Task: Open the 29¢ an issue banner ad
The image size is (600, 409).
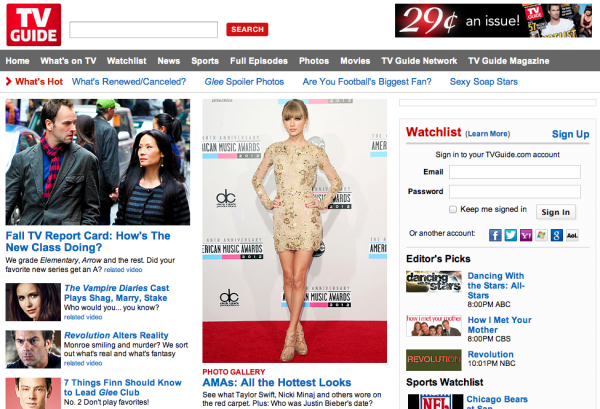Action: click(x=493, y=21)
